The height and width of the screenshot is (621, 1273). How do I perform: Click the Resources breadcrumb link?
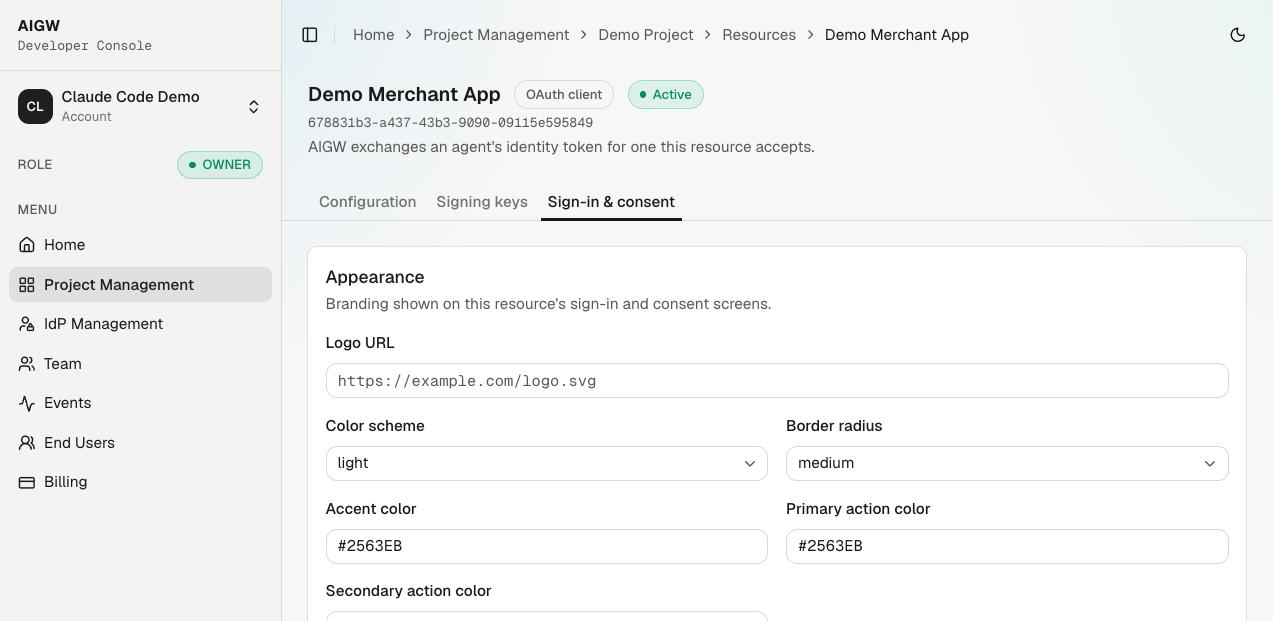click(x=759, y=35)
